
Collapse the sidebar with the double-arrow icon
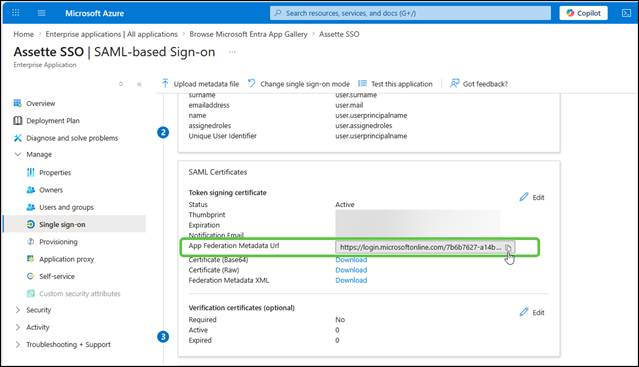click(x=139, y=84)
